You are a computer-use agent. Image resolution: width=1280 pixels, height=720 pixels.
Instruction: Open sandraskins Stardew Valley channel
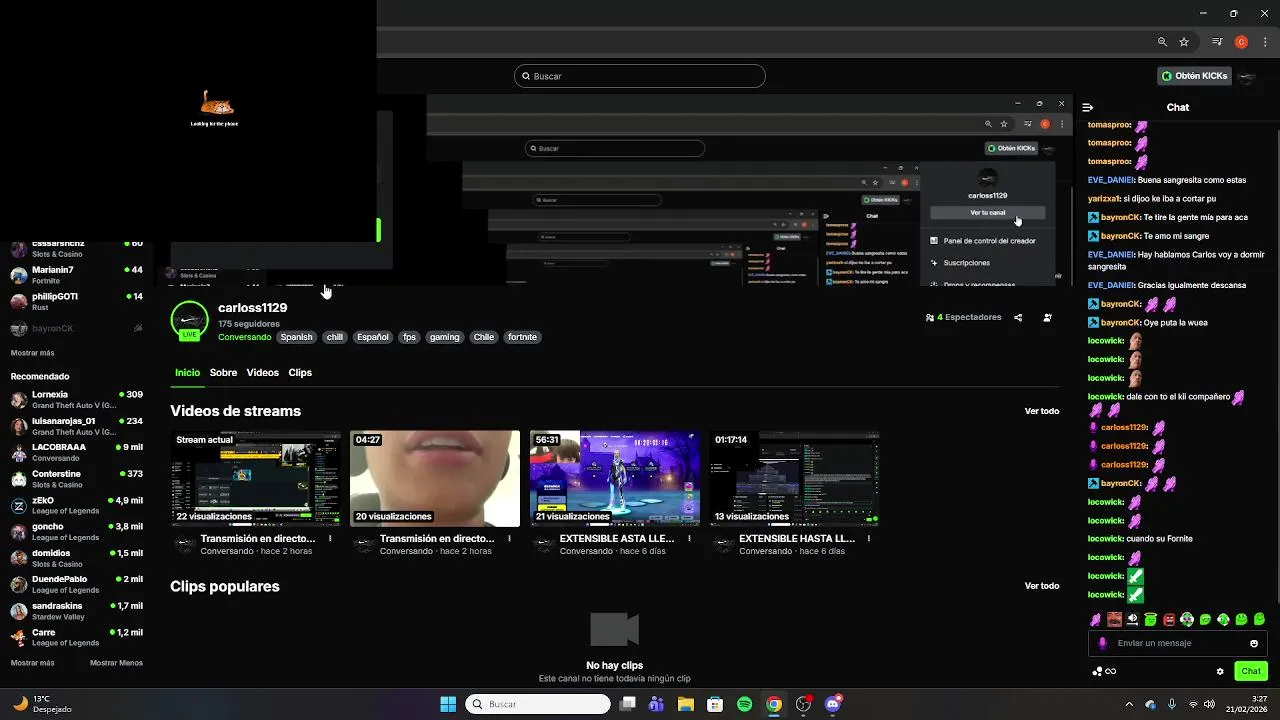click(76, 611)
